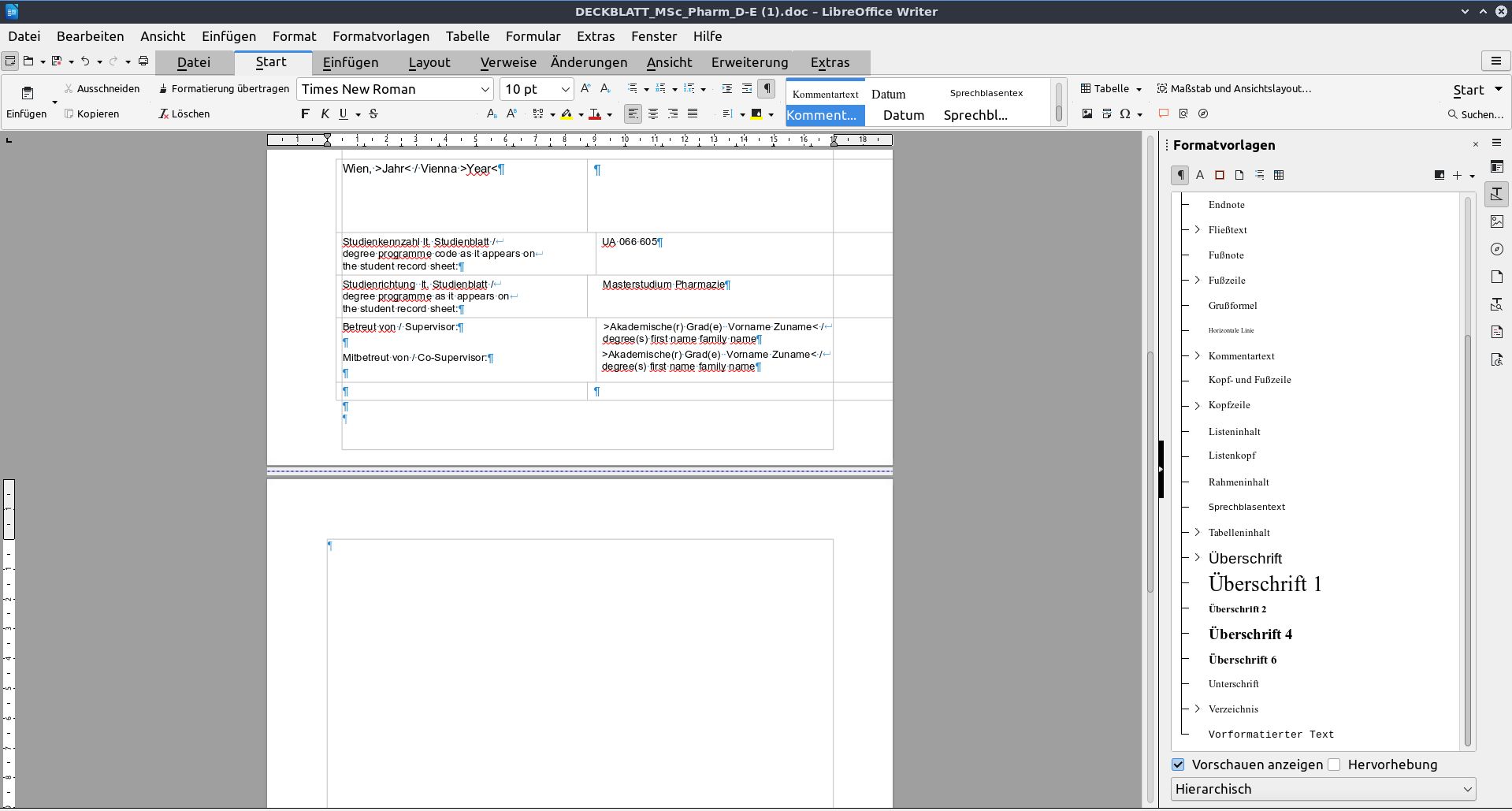This screenshot has height=811, width=1512.
Task: Show table styles in Formatvorlagen
Action: point(1279,175)
